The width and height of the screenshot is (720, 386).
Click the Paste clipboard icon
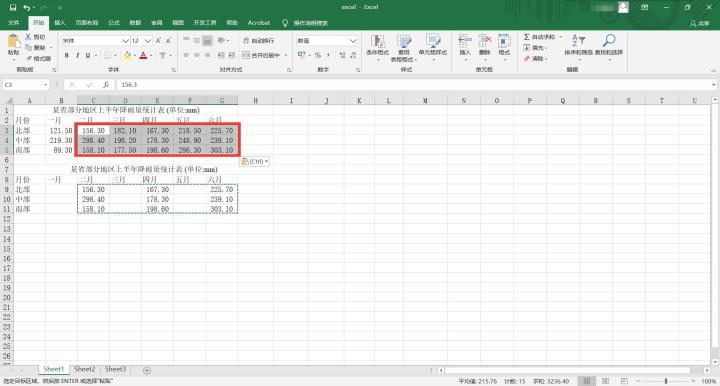(14, 42)
